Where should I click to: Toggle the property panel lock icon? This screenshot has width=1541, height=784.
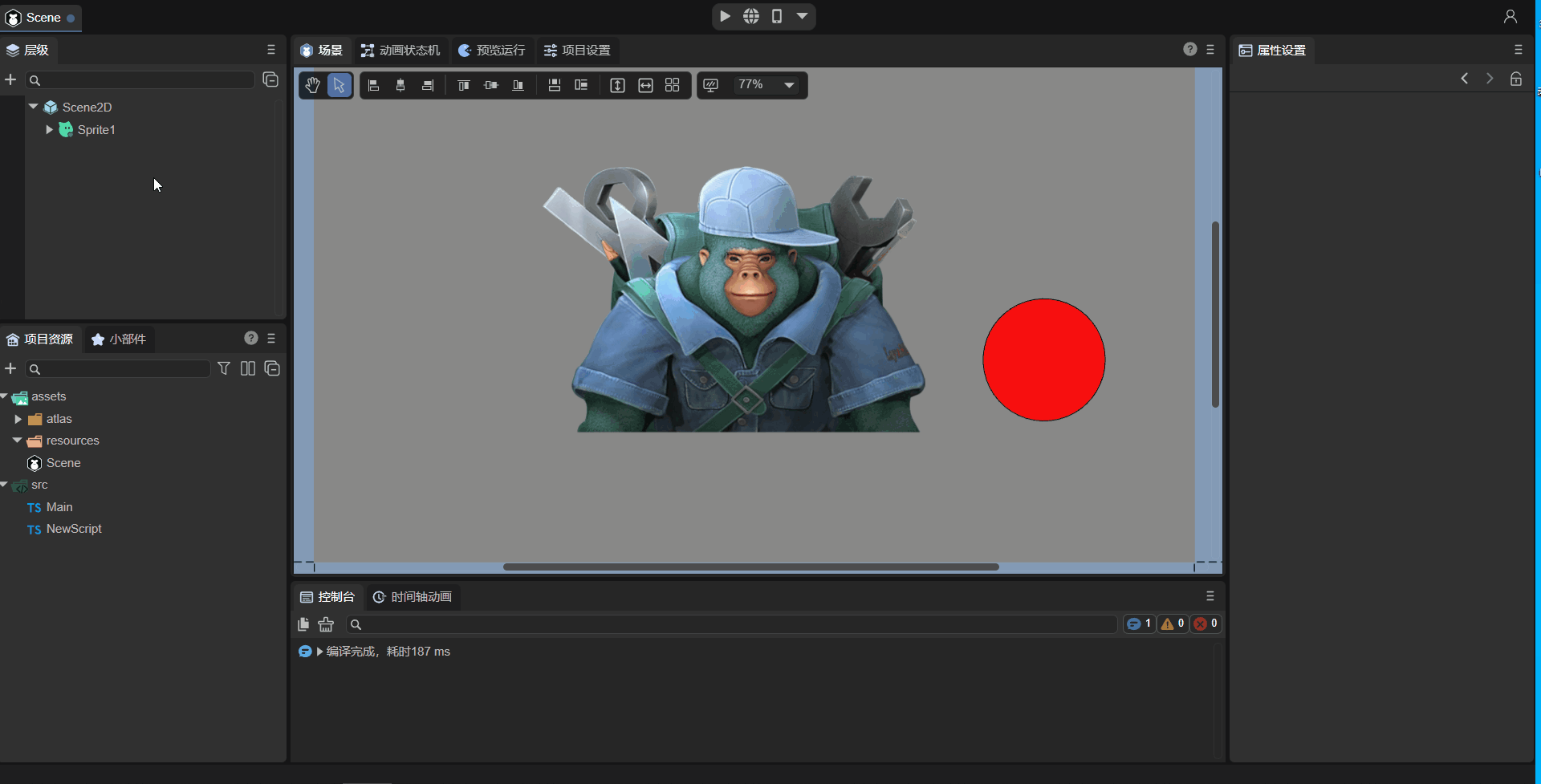coord(1516,79)
